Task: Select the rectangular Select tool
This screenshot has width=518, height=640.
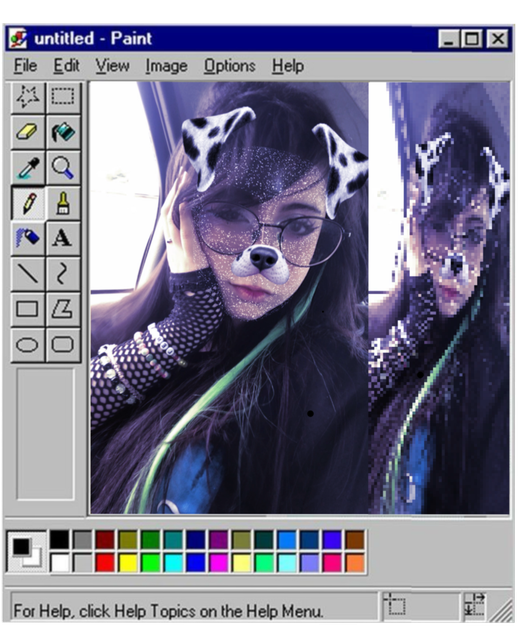Action: click(x=62, y=96)
